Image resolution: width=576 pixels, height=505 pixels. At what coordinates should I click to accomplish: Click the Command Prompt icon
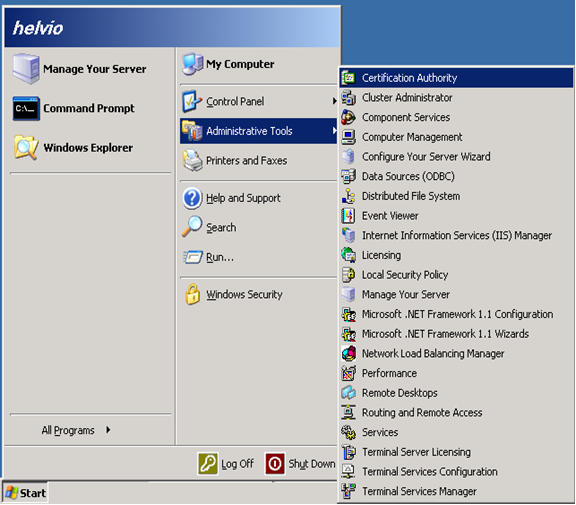pos(26,108)
